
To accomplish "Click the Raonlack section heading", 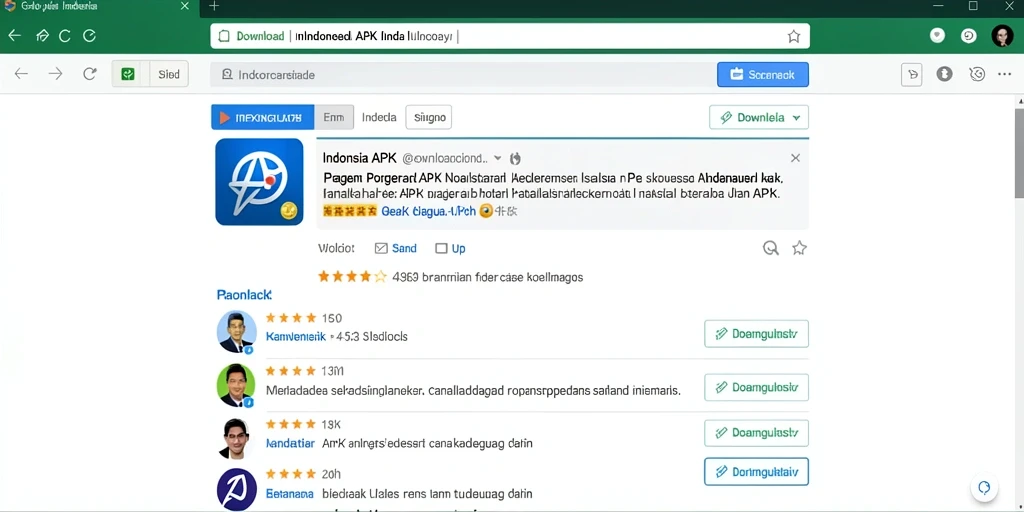I will (x=244, y=295).
